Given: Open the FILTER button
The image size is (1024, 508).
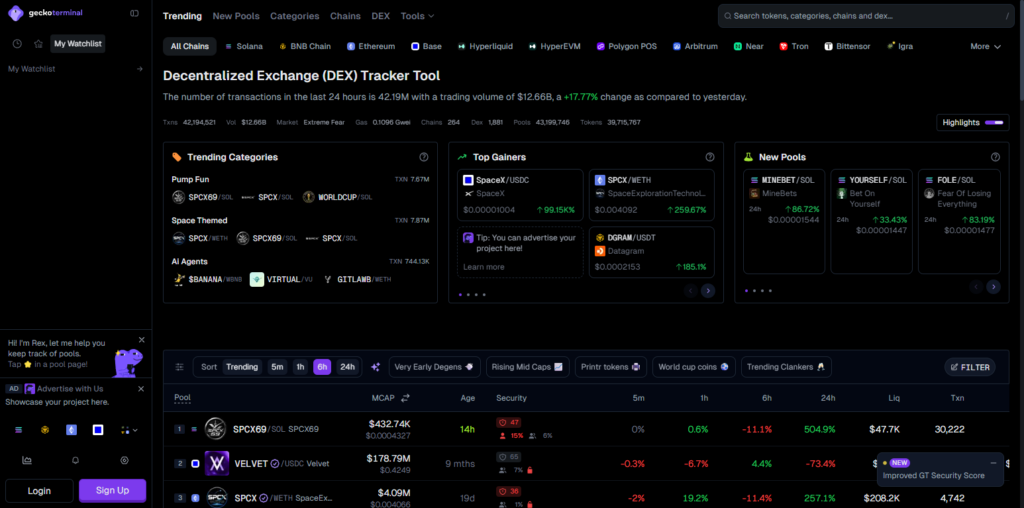Looking at the screenshot, I should tap(970, 367).
